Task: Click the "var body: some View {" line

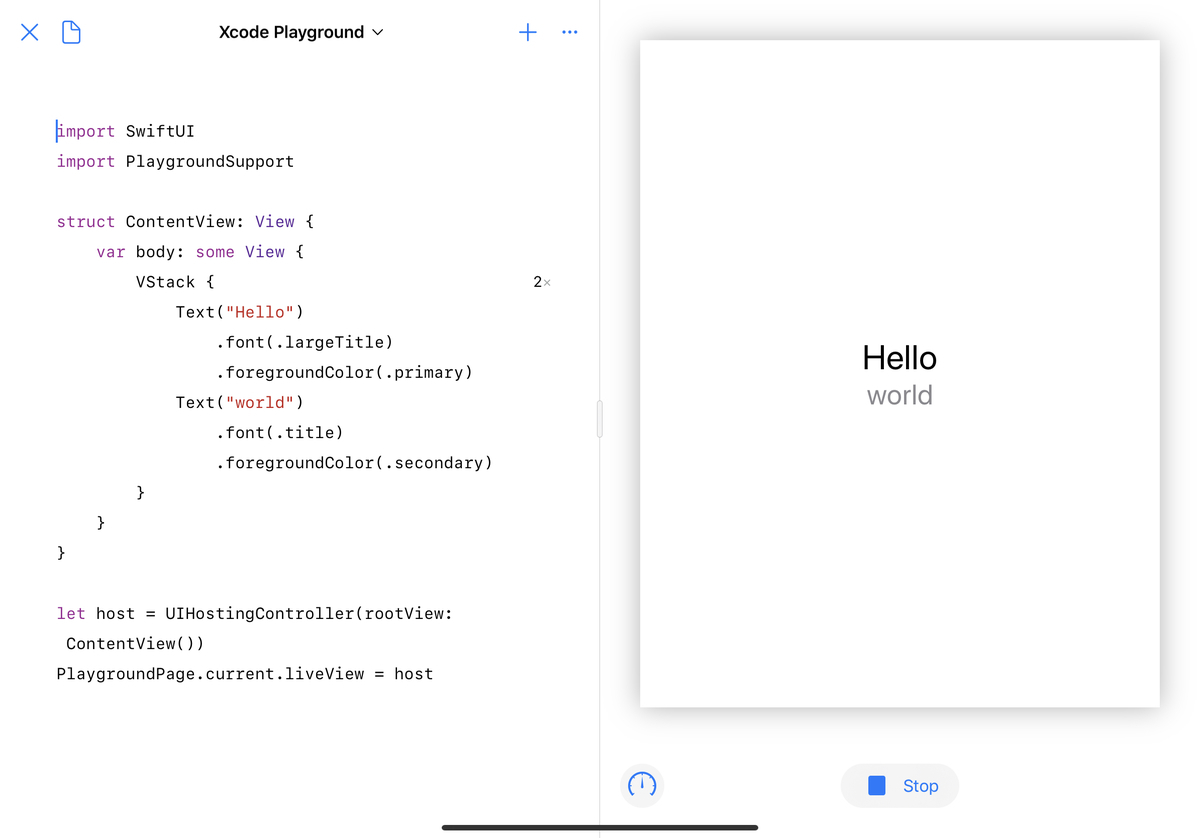Action: point(200,251)
